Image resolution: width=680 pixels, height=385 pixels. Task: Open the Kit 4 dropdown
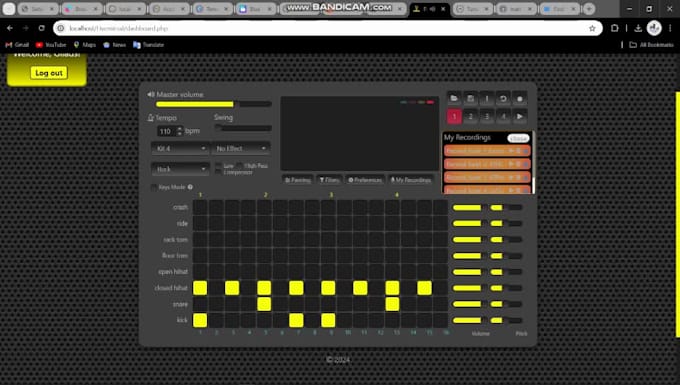[180, 148]
